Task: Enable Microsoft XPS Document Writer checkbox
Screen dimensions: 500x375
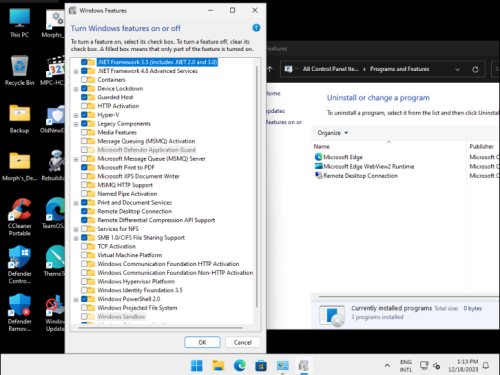Action: (84, 176)
